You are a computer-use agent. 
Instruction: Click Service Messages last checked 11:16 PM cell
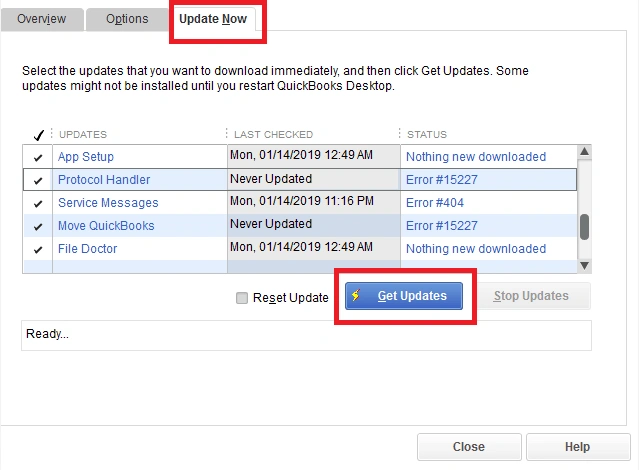(x=314, y=201)
